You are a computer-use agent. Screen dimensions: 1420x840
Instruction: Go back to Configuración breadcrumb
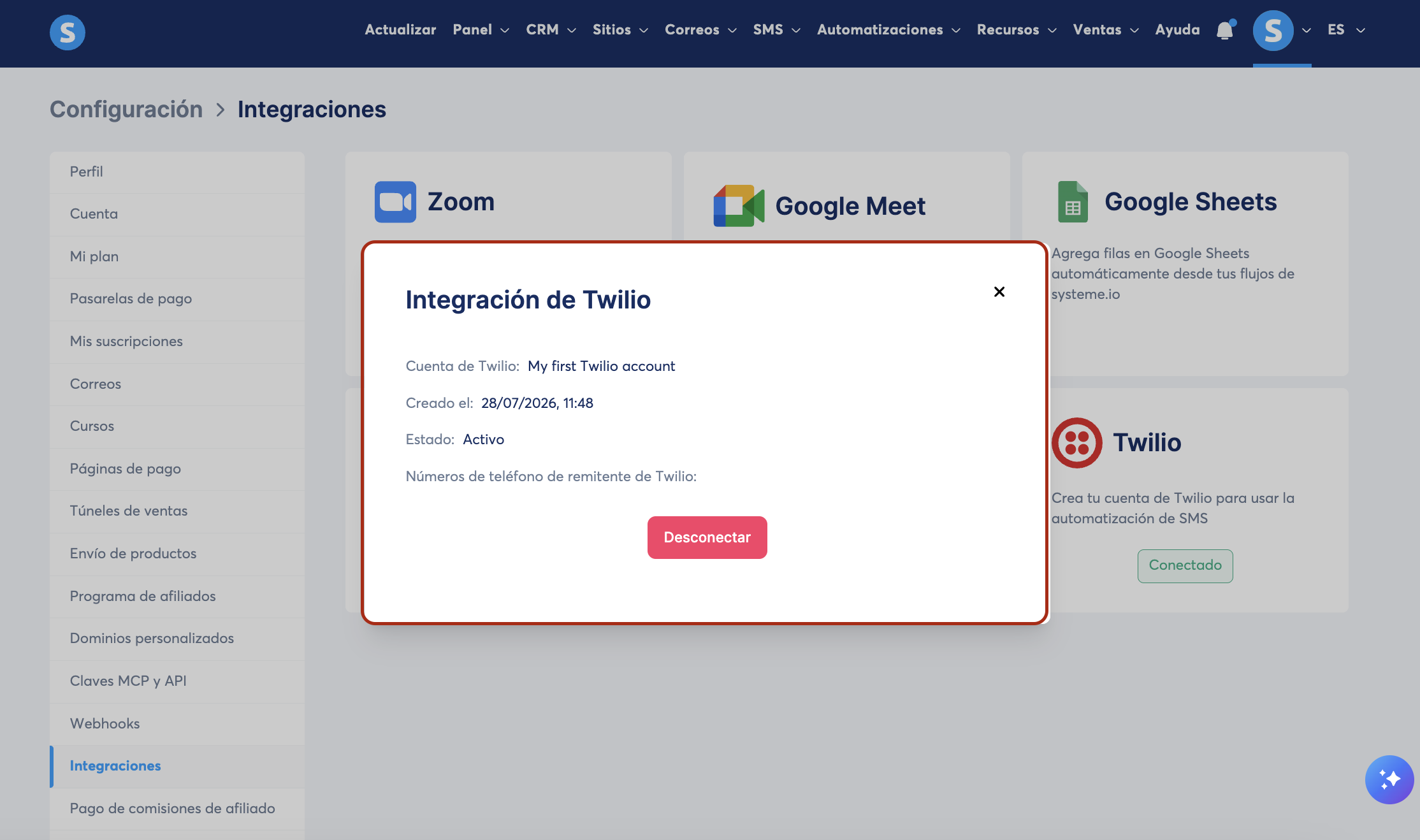[x=126, y=110]
